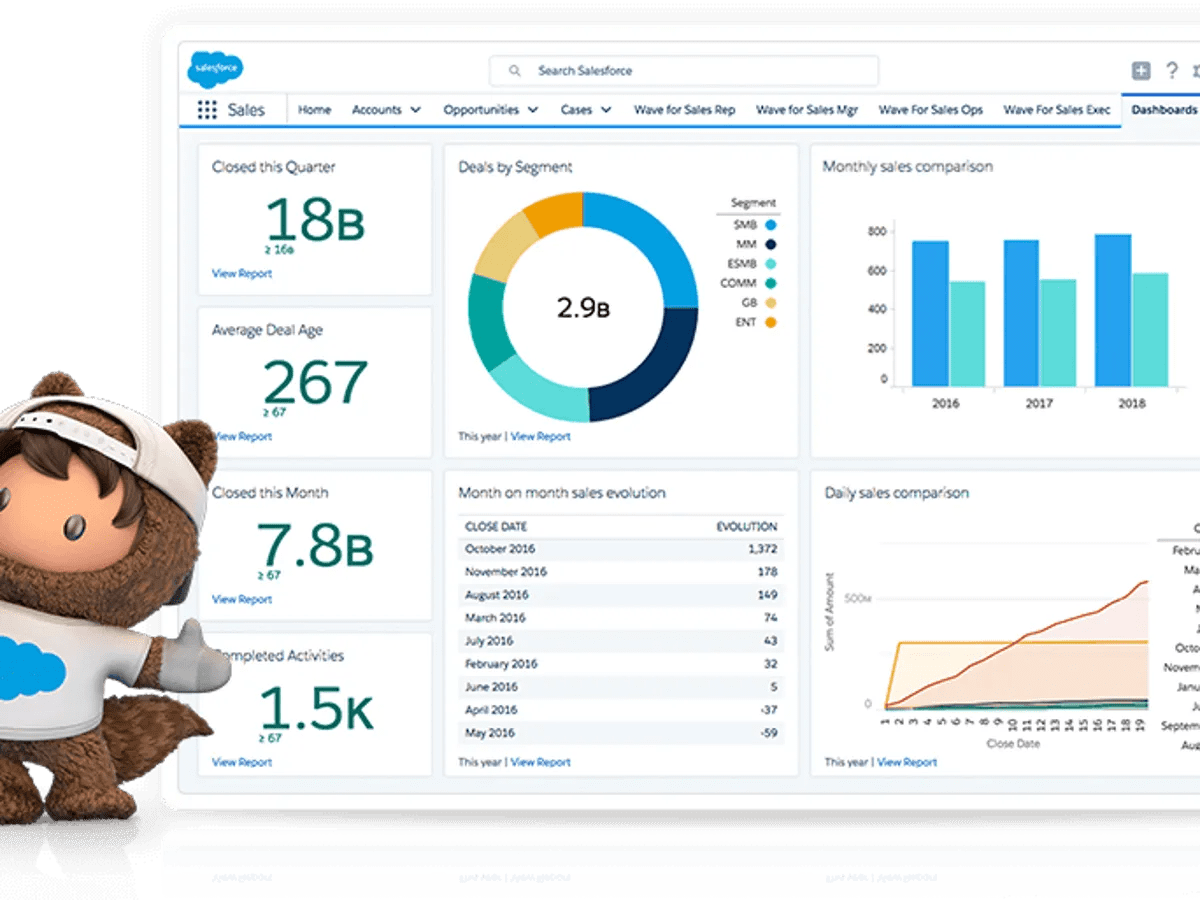Go to the Home tab
This screenshot has width=1200, height=900.
click(314, 110)
